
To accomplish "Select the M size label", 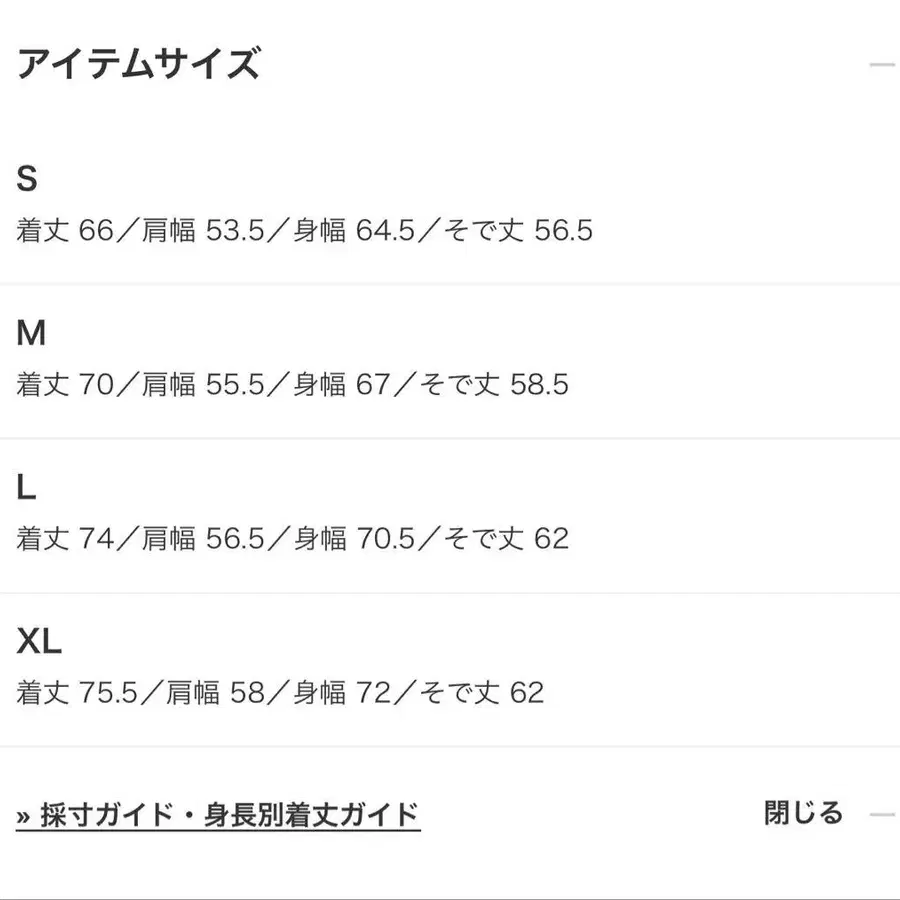I will click(31, 332).
